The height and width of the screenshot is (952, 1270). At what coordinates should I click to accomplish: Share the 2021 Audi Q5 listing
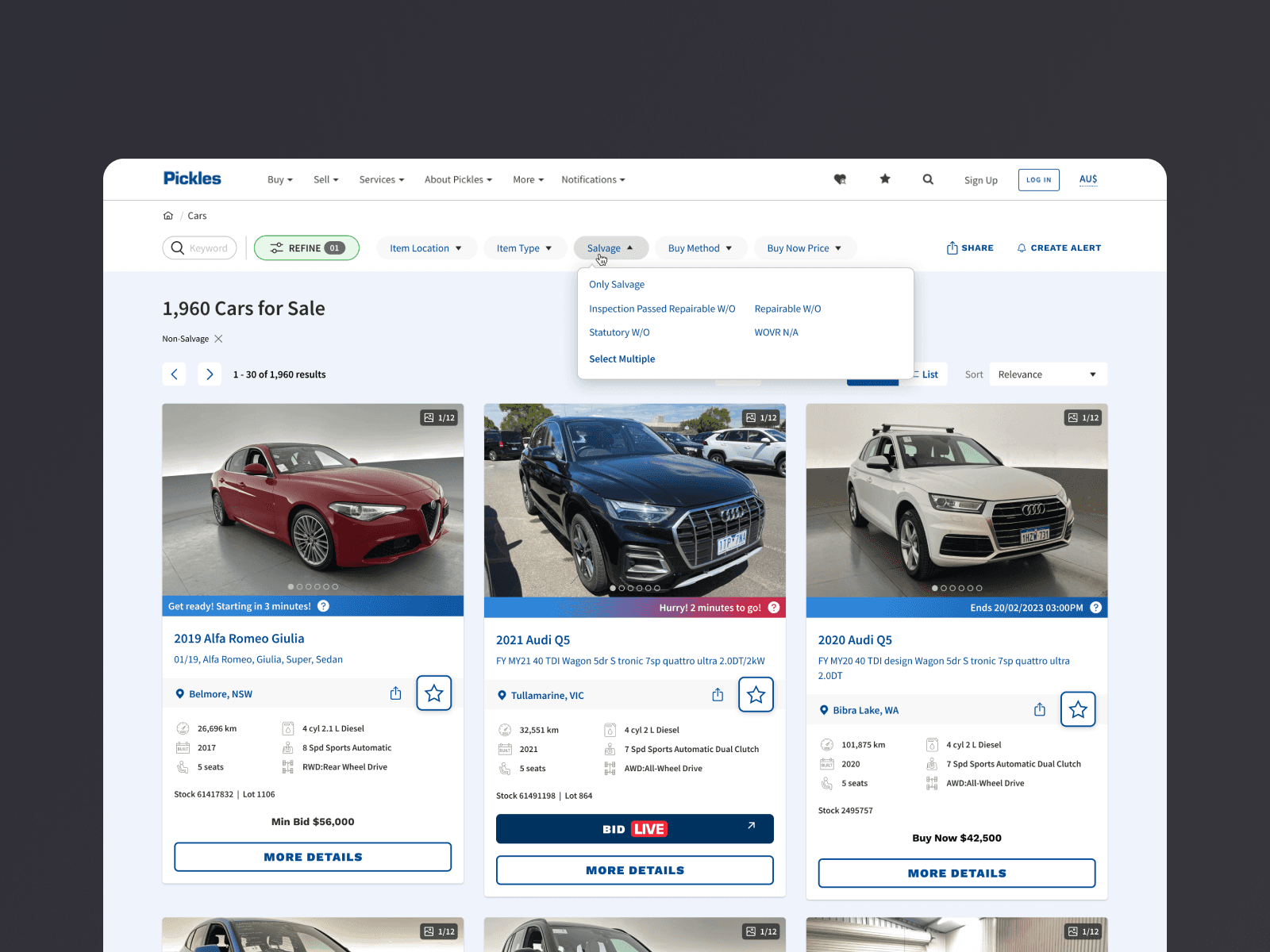pyautogui.click(x=718, y=695)
